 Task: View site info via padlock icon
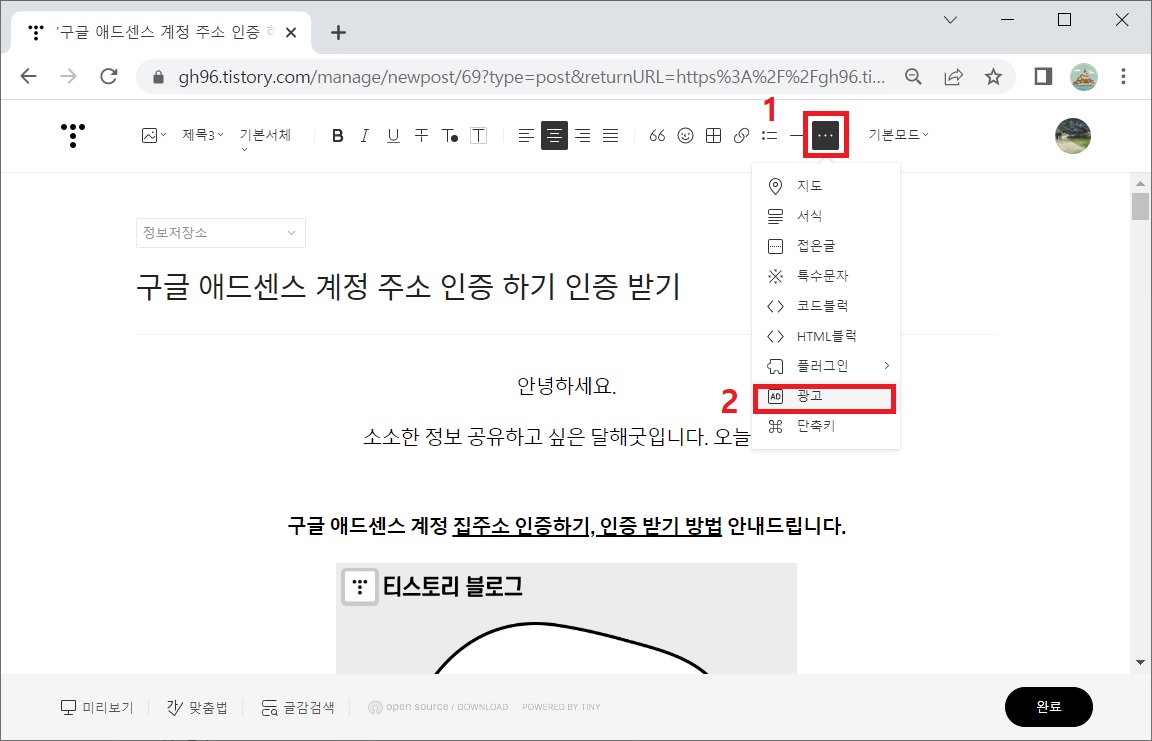tap(157, 76)
